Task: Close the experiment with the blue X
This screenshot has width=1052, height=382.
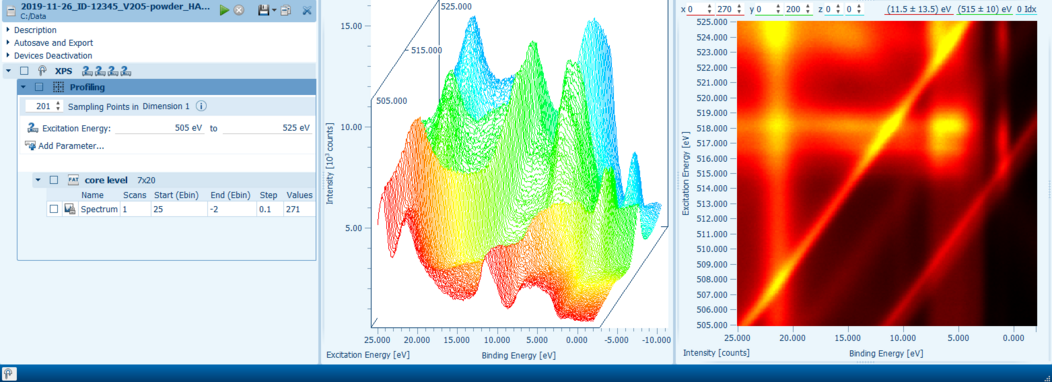Action: [x=307, y=10]
